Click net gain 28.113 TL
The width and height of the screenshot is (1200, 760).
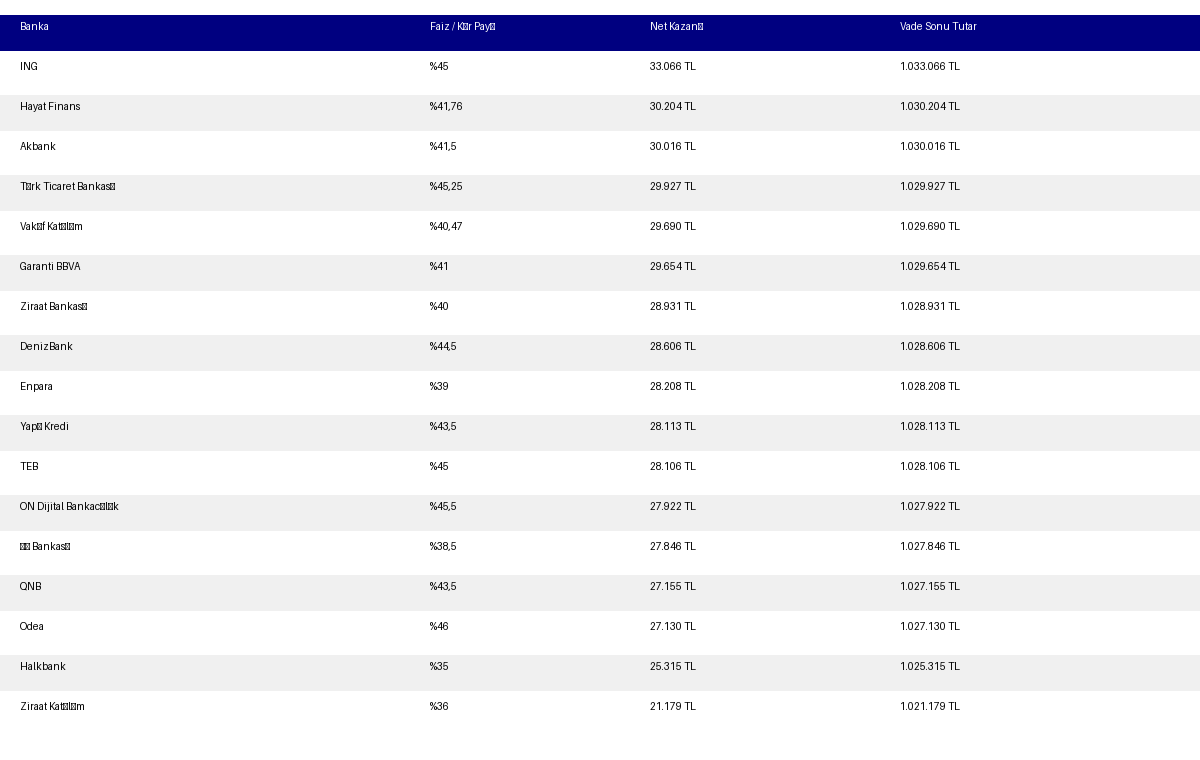tap(673, 427)
